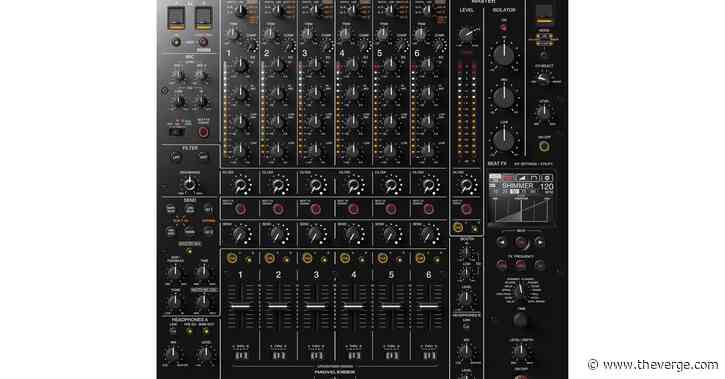725x379 pixels.
Task: Click channel 1 filter knob
Action: coord(240,186)
